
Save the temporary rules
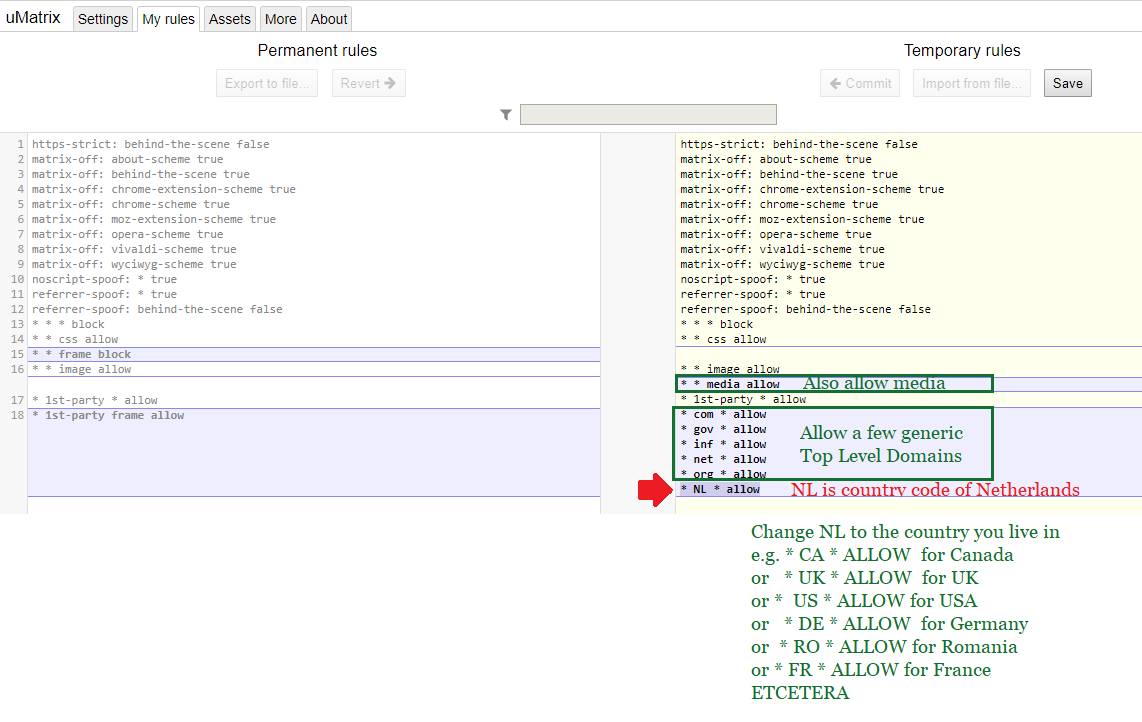coord(1067,83)
